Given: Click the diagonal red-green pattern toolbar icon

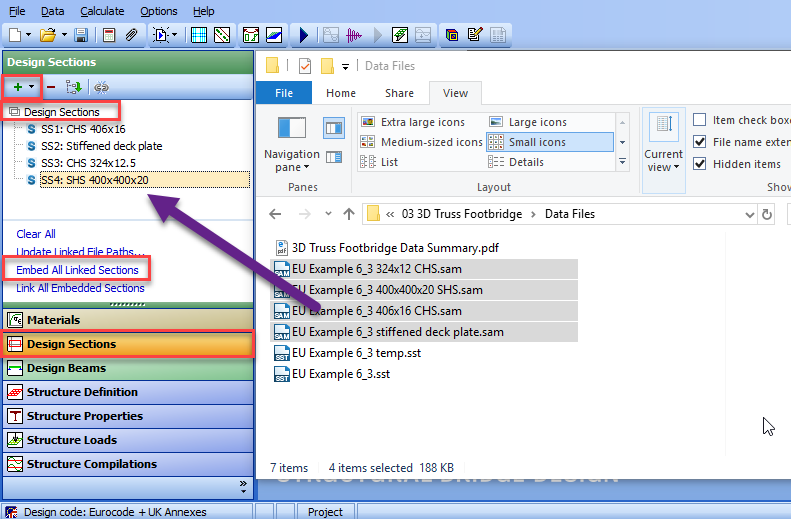Looking at the screenshot, I should (x=222, y=35).
